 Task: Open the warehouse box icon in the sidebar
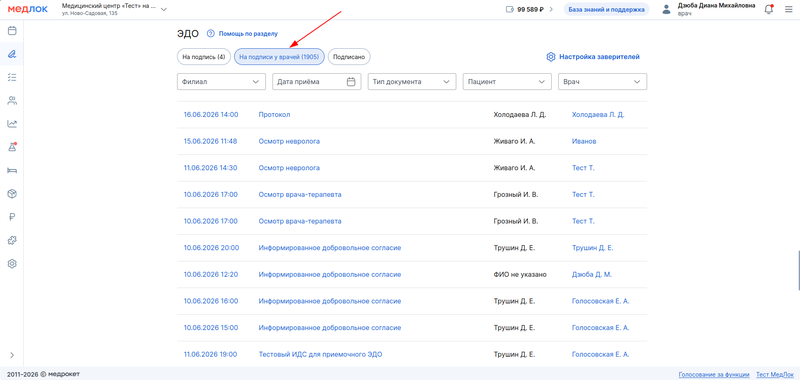(x=12, y=194)
